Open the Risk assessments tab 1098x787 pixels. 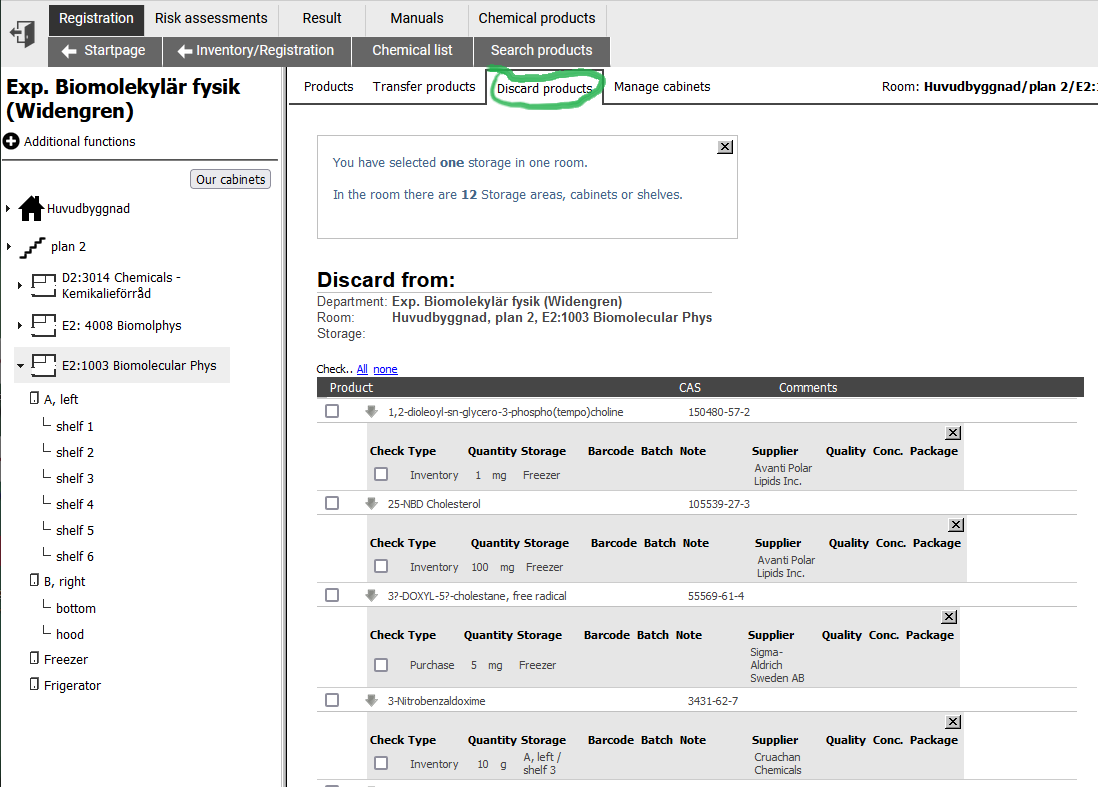pyautogui.click(x=211, y=19)
